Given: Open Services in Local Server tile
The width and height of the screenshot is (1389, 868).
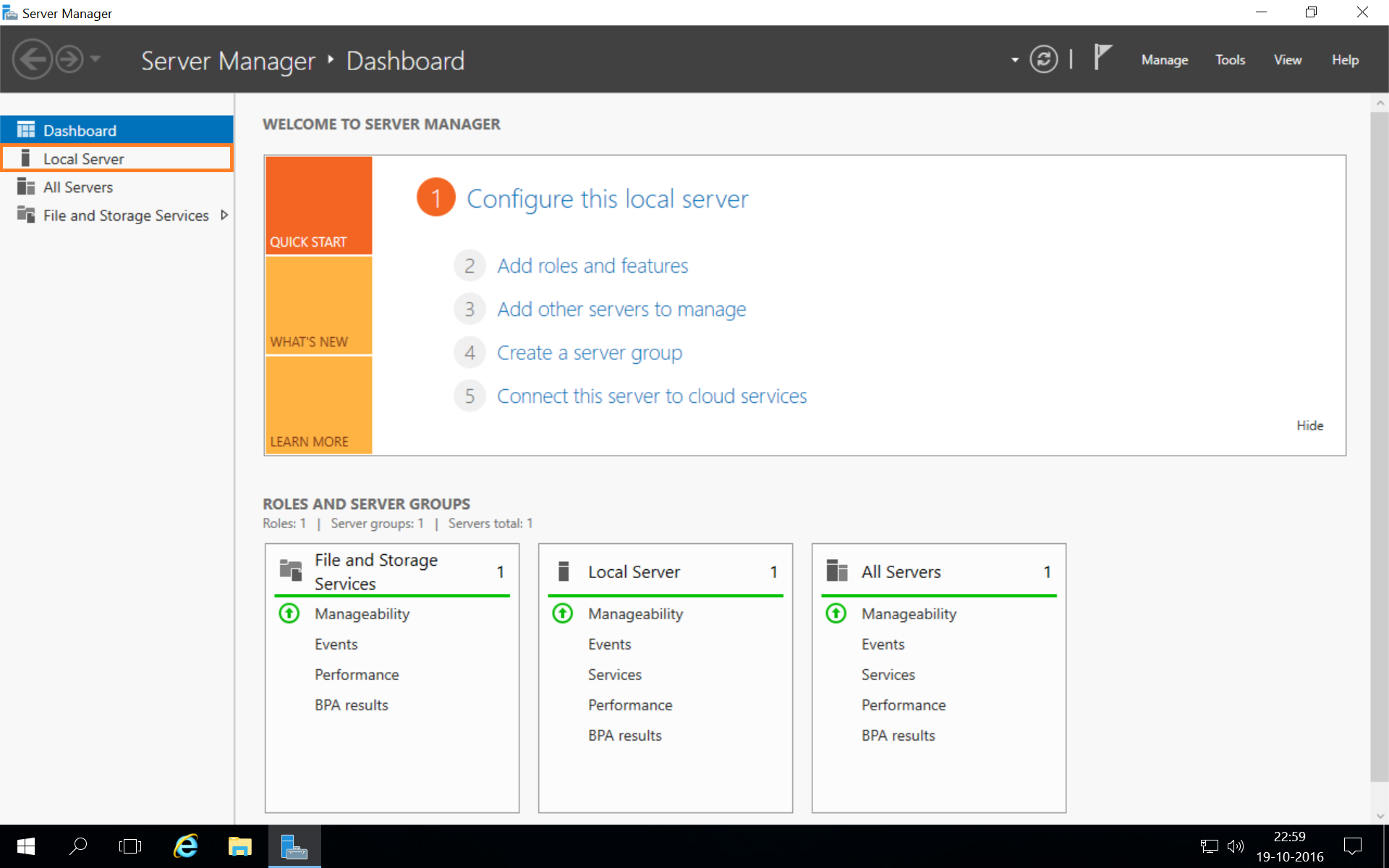Looking at the screenshot, I should point(614,674).
